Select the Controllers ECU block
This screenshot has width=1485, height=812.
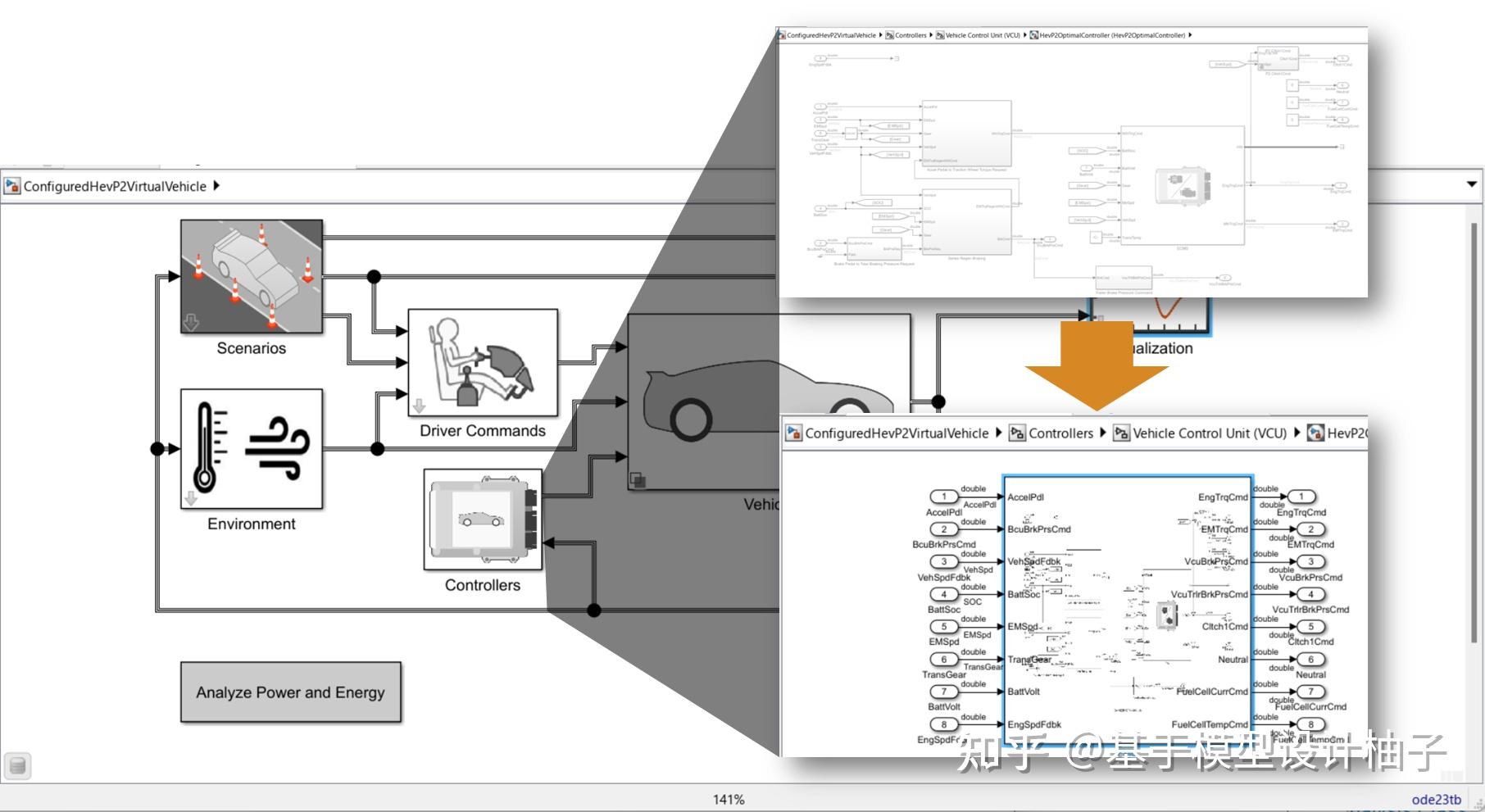click(x=482, y=519)
